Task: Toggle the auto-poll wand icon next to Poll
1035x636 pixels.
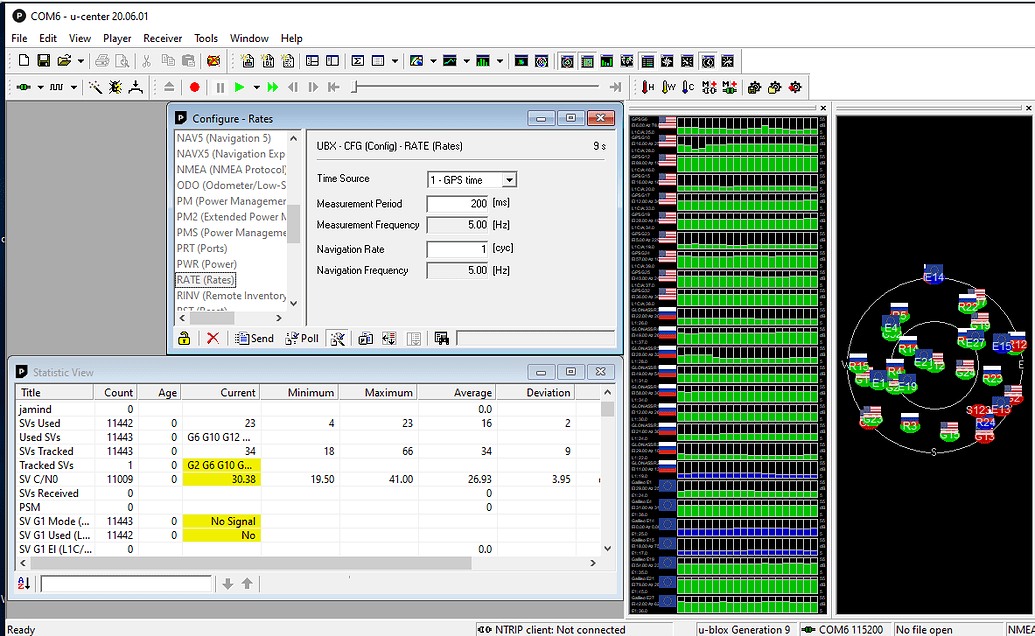Action: [x=337, y=339]
